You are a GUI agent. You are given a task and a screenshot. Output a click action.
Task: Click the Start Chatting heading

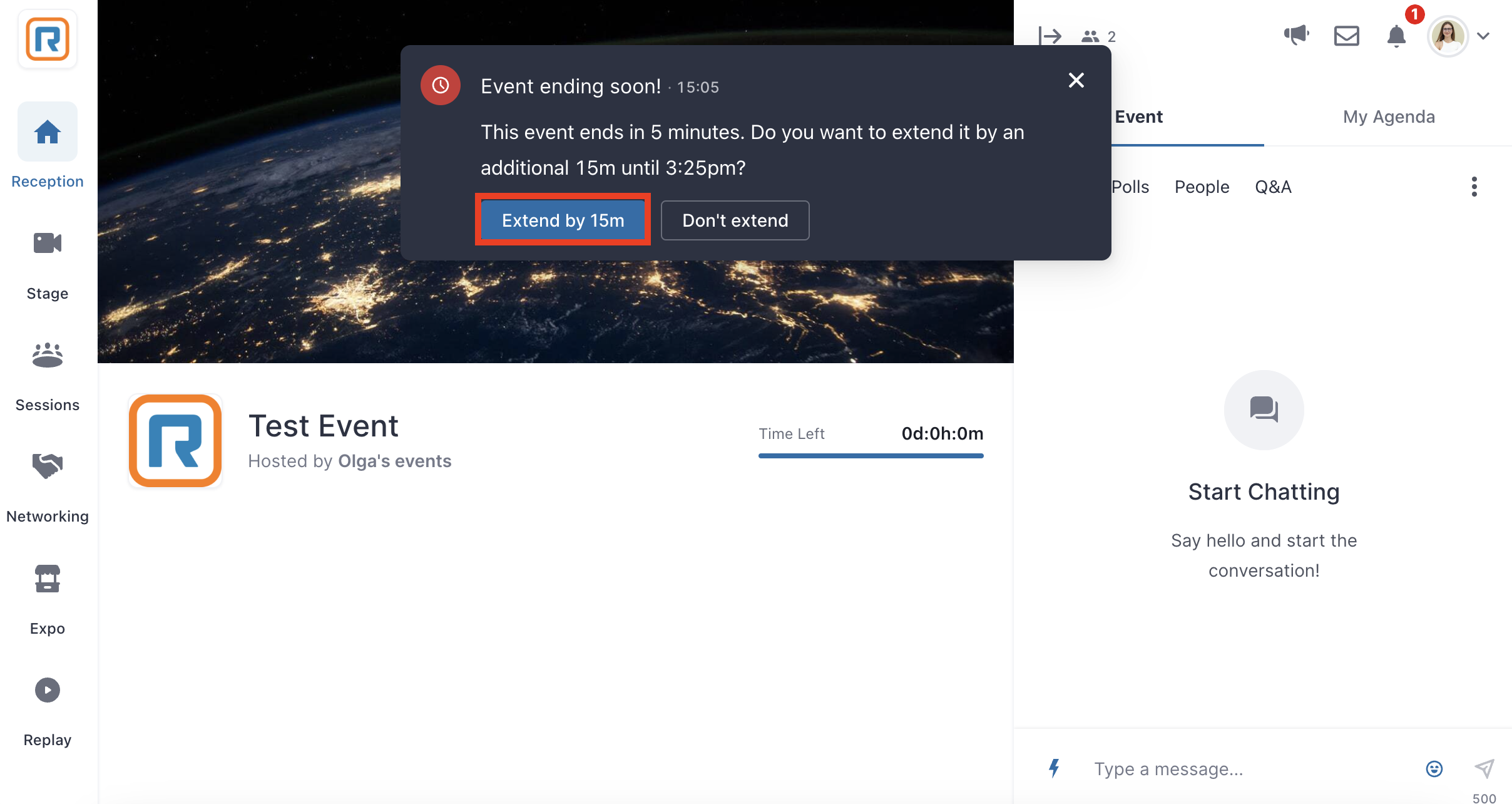tap(1264, 492)
